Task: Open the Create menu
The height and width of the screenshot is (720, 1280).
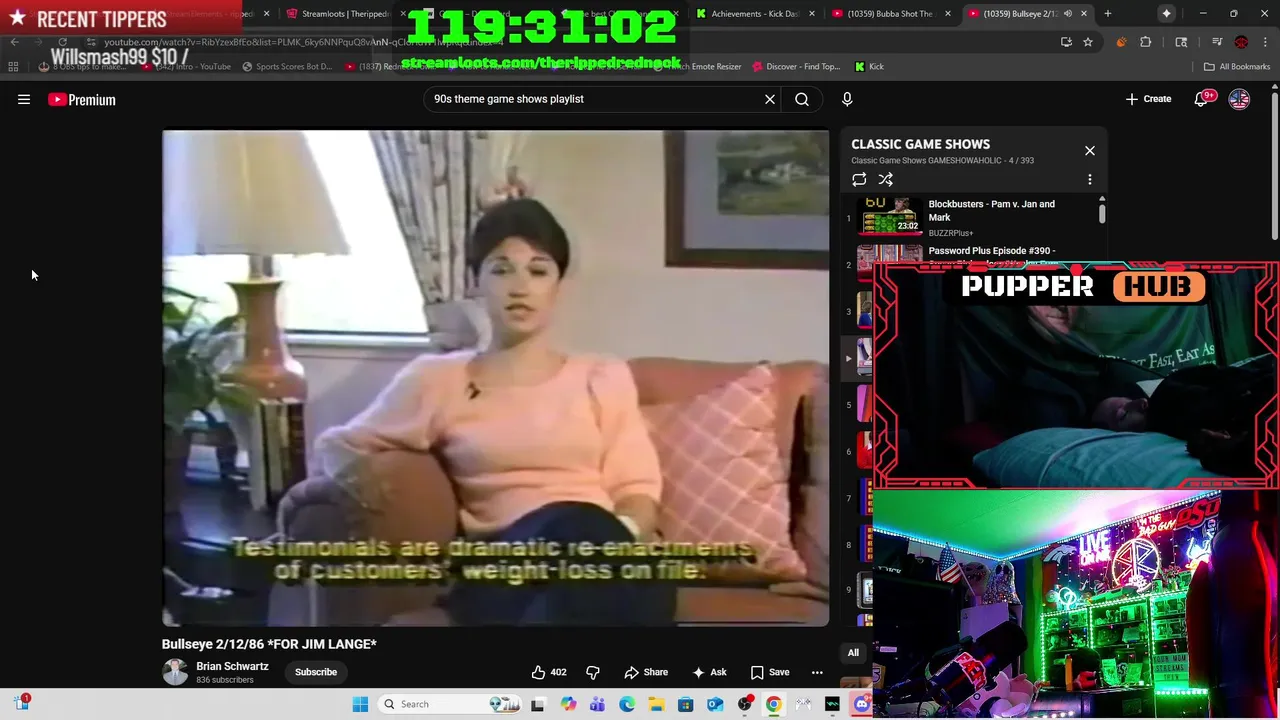Action: pyautogui.click(x=1148, y=99)
